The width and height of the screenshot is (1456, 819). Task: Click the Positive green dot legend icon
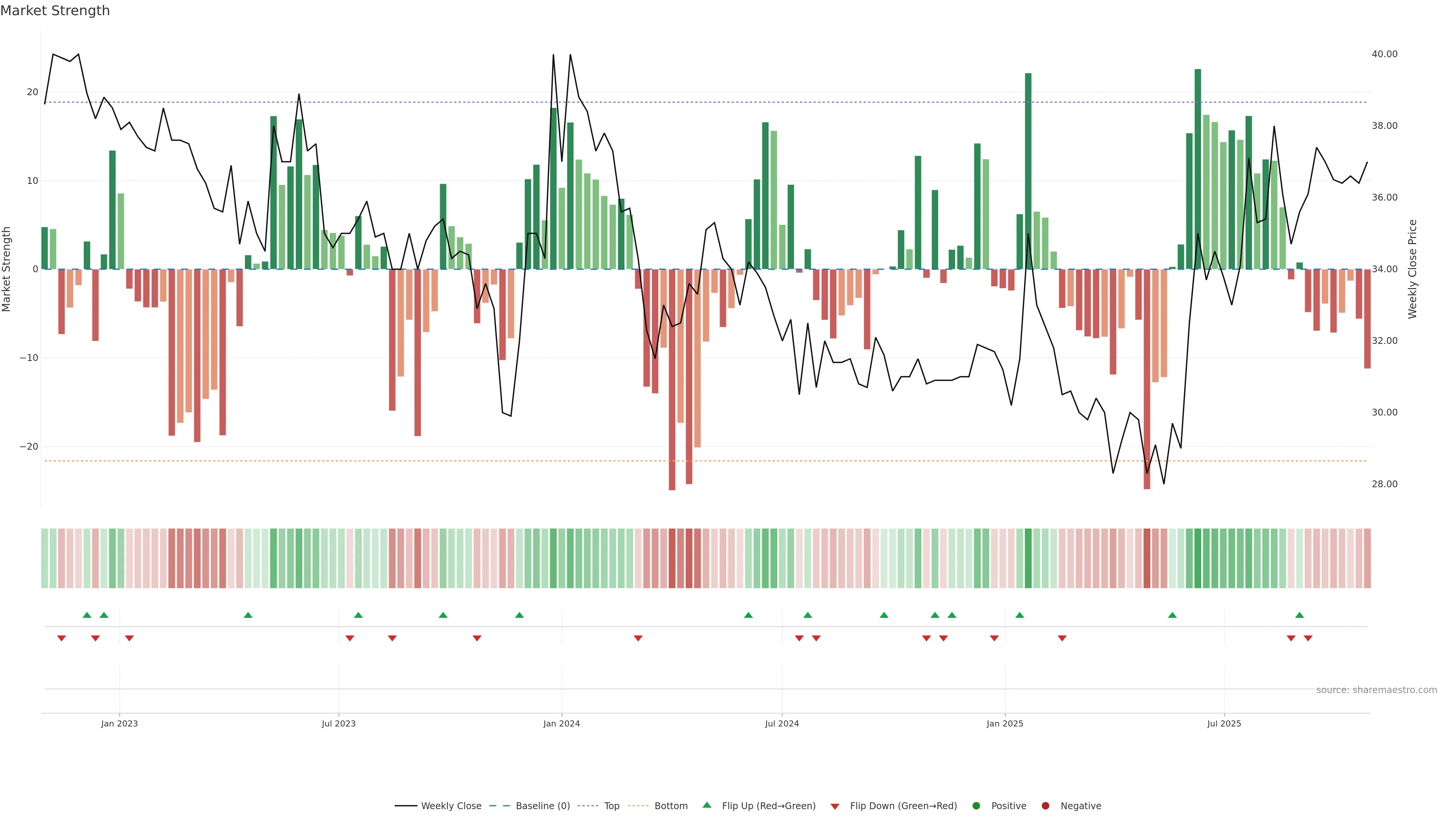pos(976,805)
